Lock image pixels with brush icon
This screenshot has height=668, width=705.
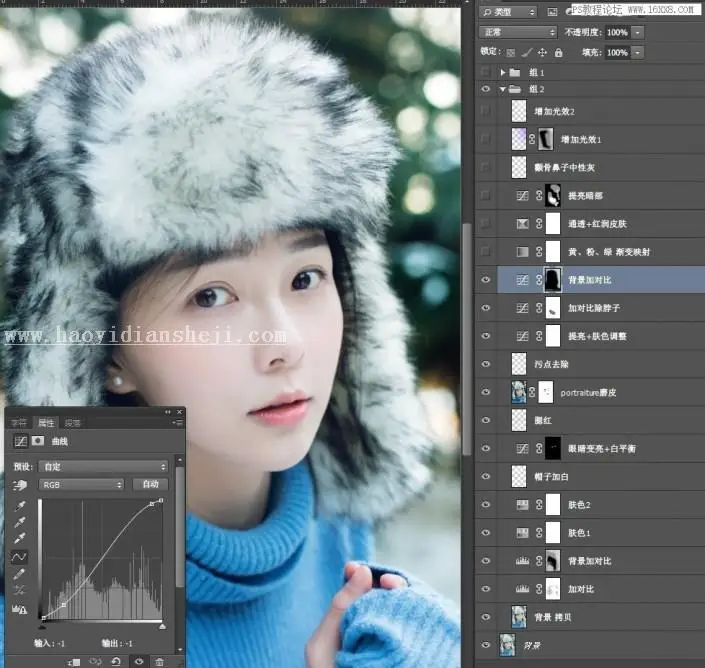click(x=527, y=53)
